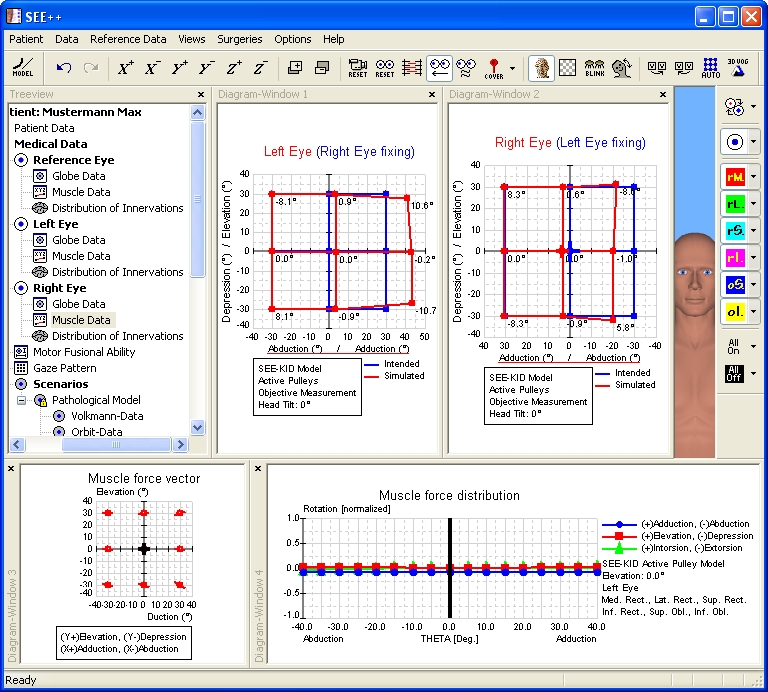Collapse the Pathological Model tree node

22,400
